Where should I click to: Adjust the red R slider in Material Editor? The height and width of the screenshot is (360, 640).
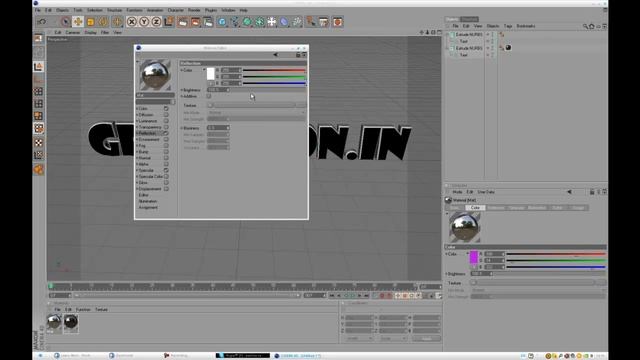point(274,70)
